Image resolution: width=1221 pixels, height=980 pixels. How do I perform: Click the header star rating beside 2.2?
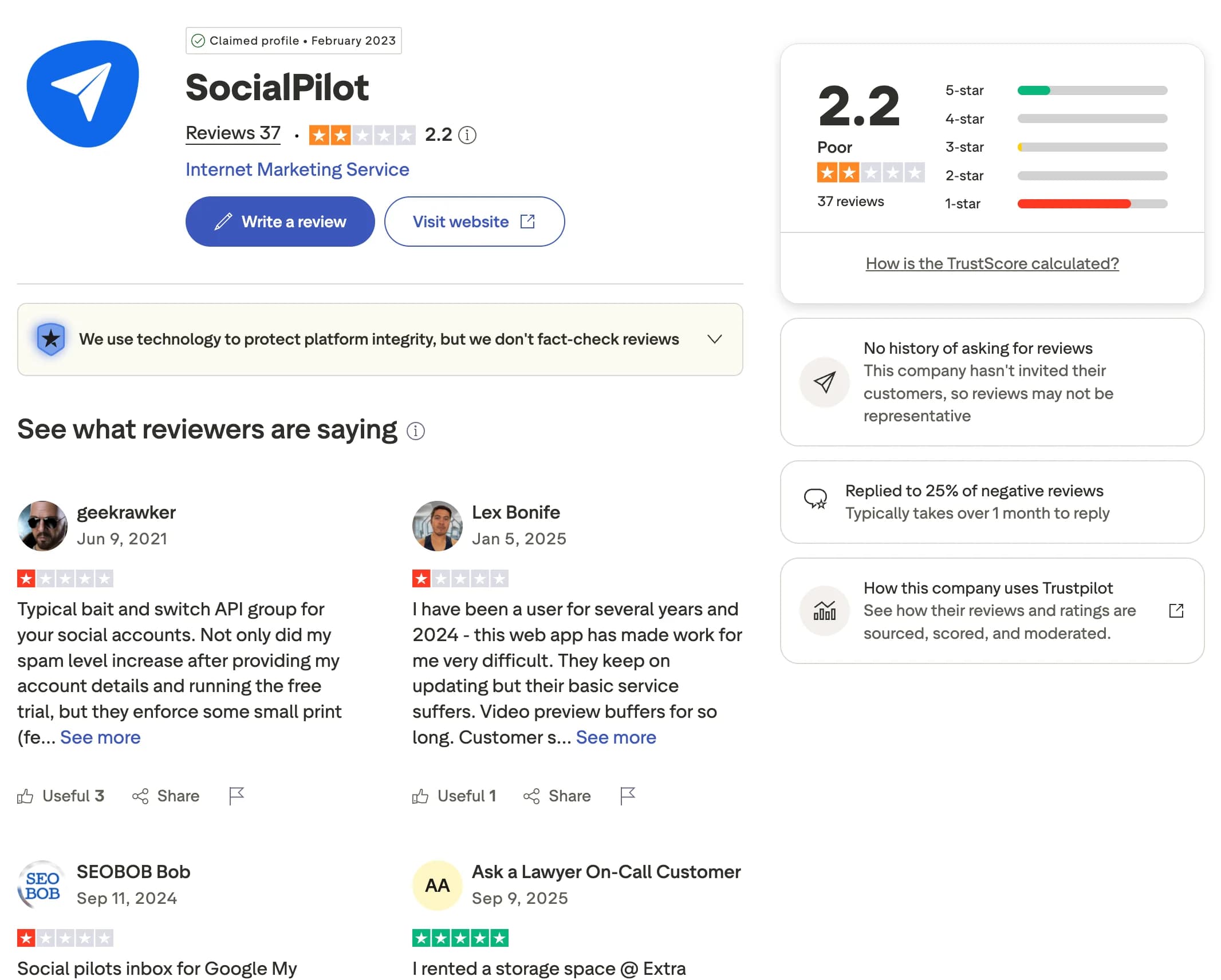click(362, 135)
